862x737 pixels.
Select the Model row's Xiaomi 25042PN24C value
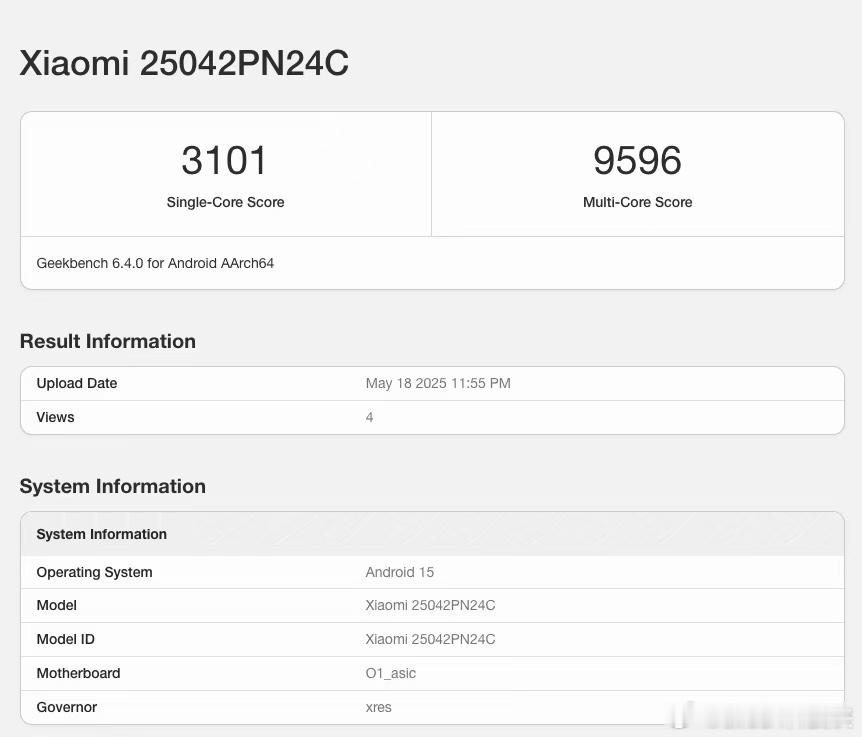(x=430, y=606)
